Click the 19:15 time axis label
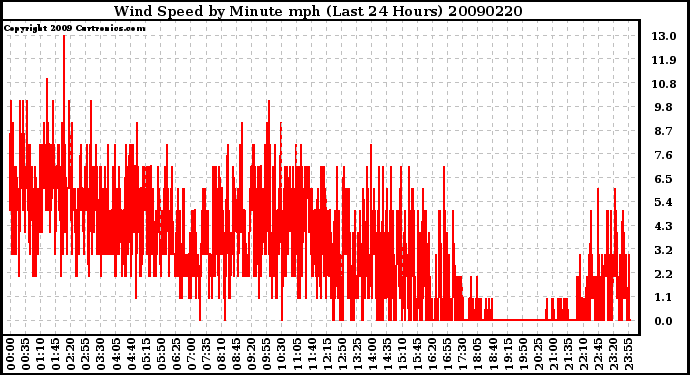Viewport: 690px width, 375px height. 507,354
